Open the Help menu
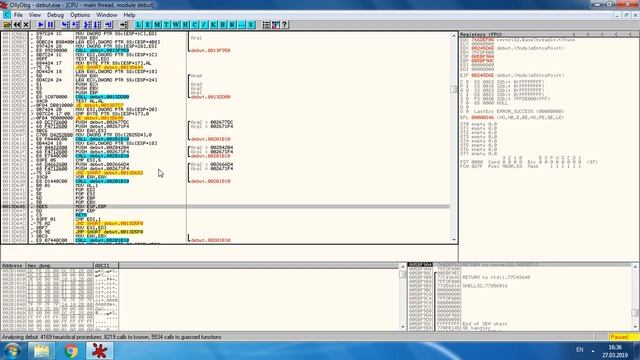 tap(129, 15)
